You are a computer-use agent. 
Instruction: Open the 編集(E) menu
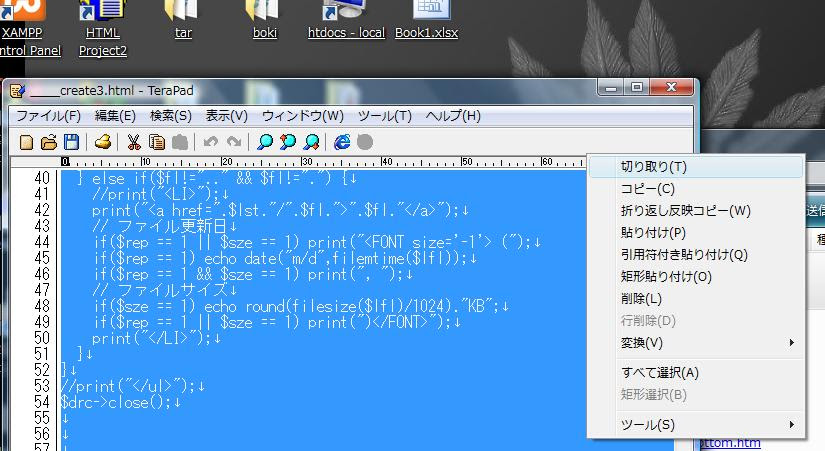[x=115, y=116]
